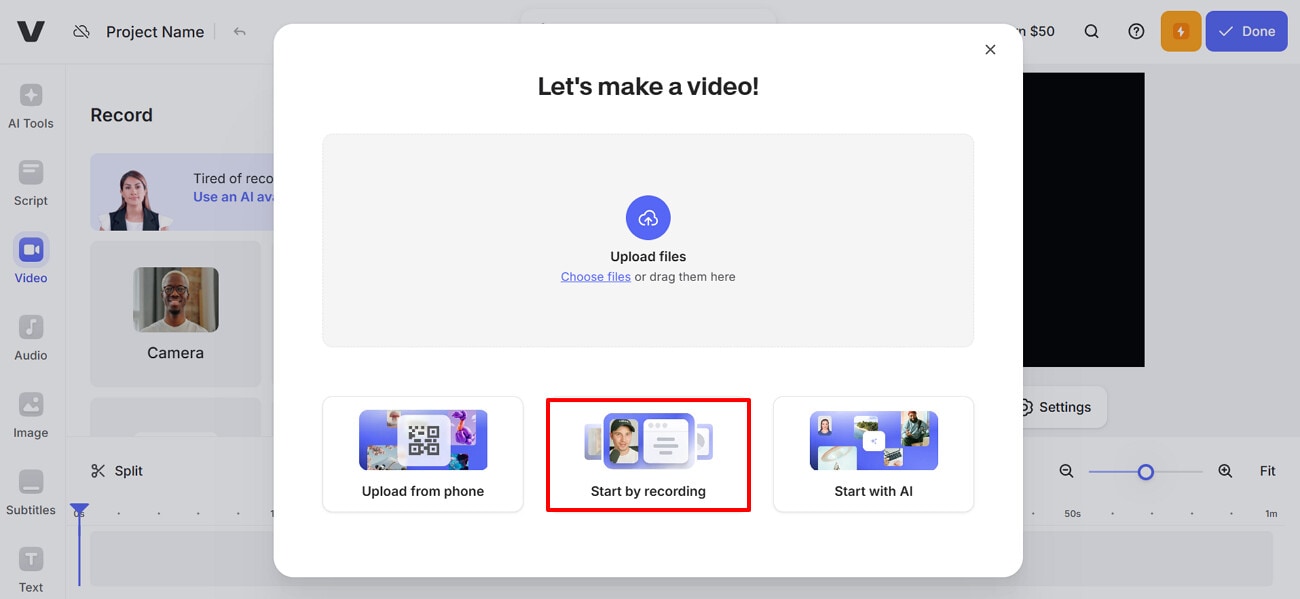Open the Text panel
The width and height of the screenshot is (1300, 599).
[x=30, y=566]
